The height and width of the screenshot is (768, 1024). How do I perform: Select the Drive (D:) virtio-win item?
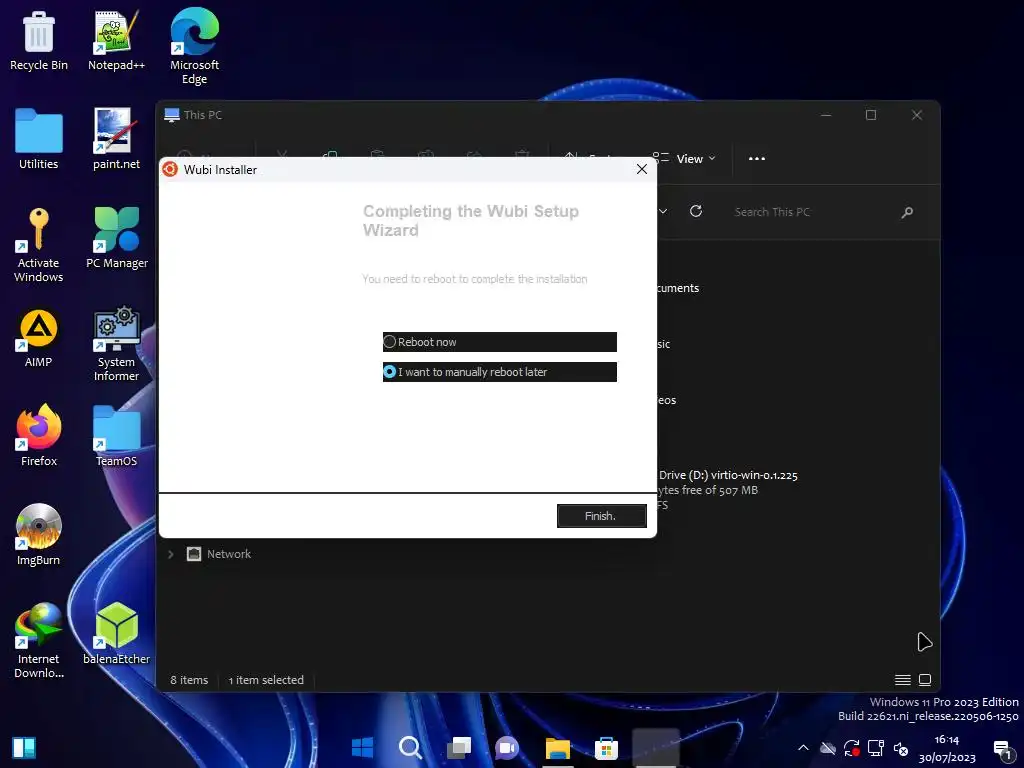pos(728,490)
